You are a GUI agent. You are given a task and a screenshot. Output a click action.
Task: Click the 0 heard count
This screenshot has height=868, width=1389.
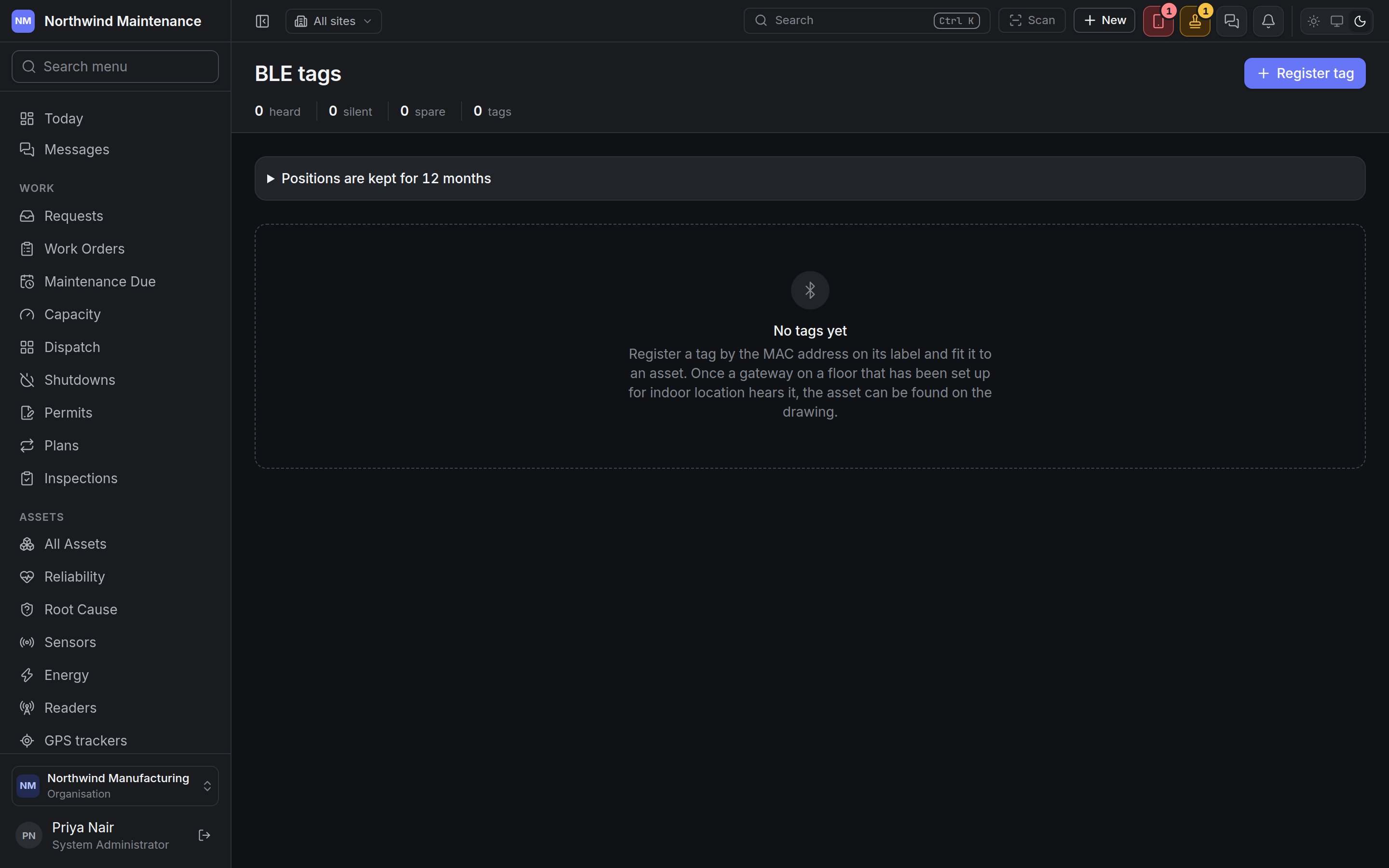[x=278, y=111]
